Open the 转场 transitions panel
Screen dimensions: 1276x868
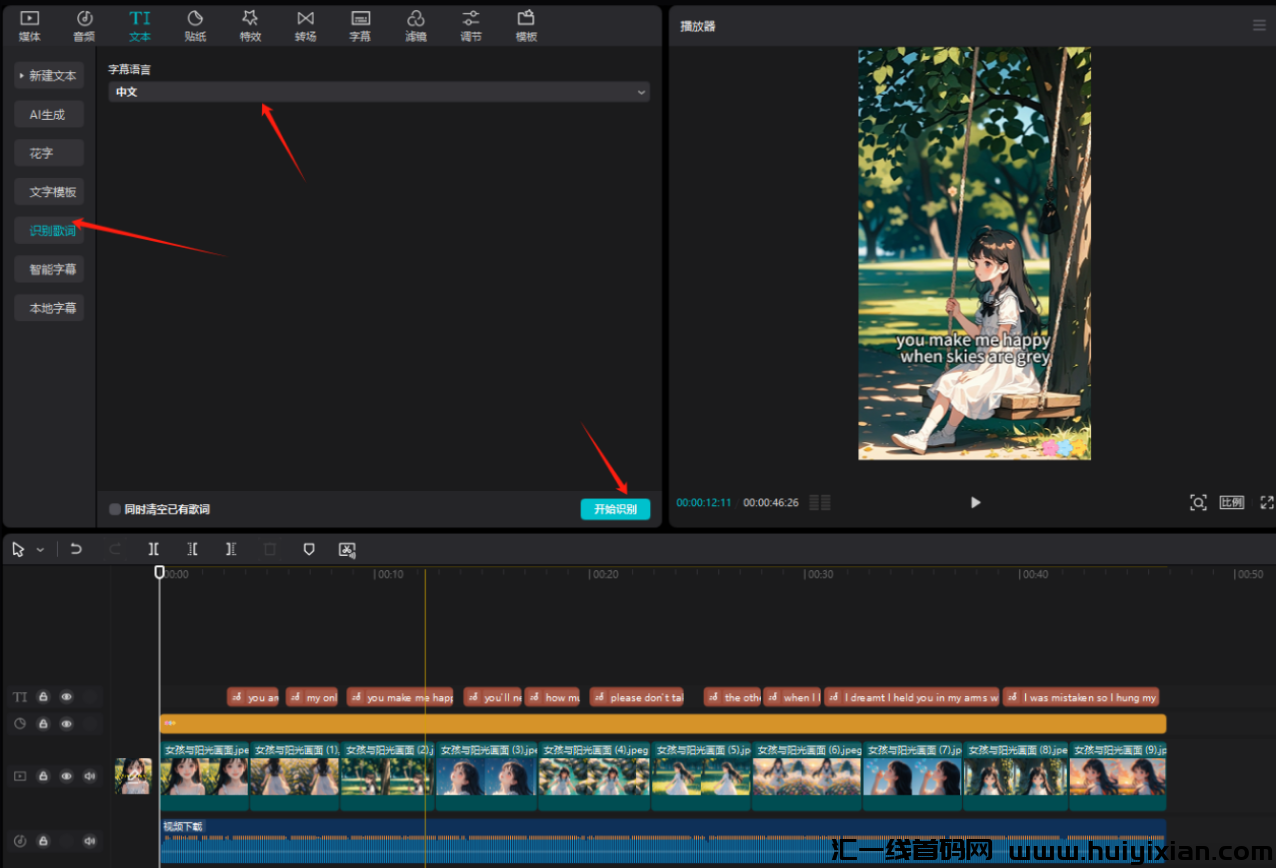tap(305, 25)
